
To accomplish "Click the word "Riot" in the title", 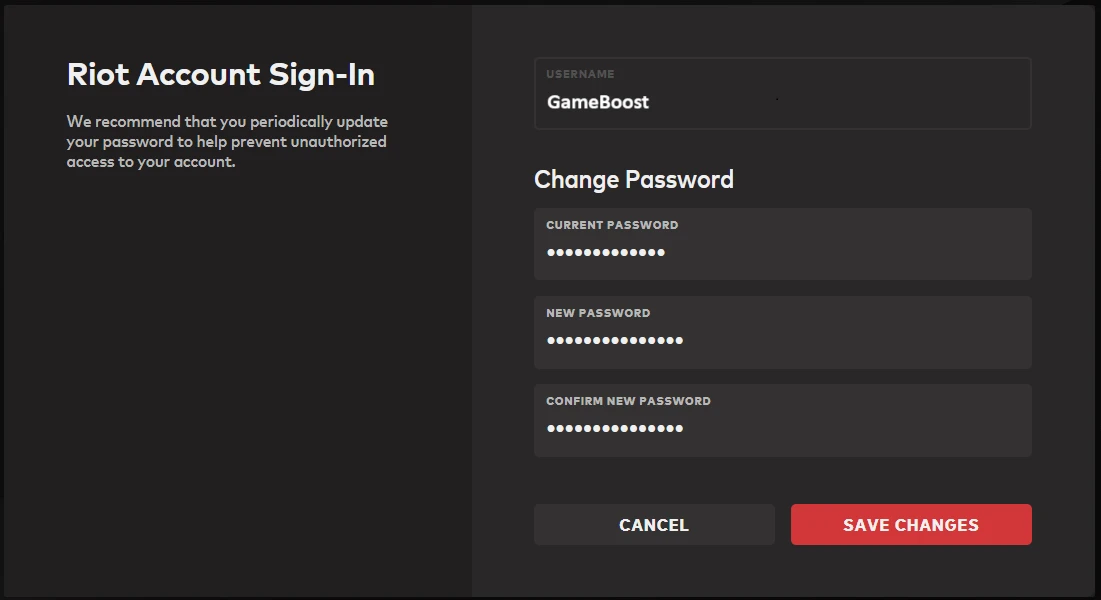I will point(97,75).
